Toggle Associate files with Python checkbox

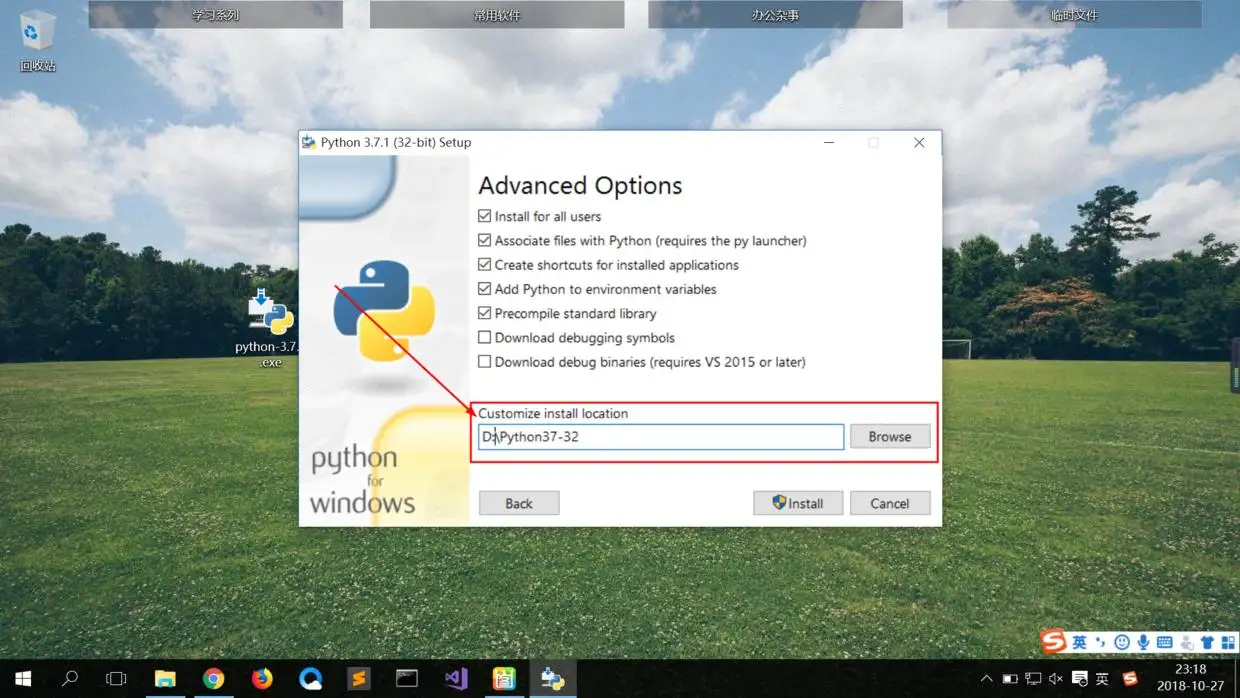(484, 240)
